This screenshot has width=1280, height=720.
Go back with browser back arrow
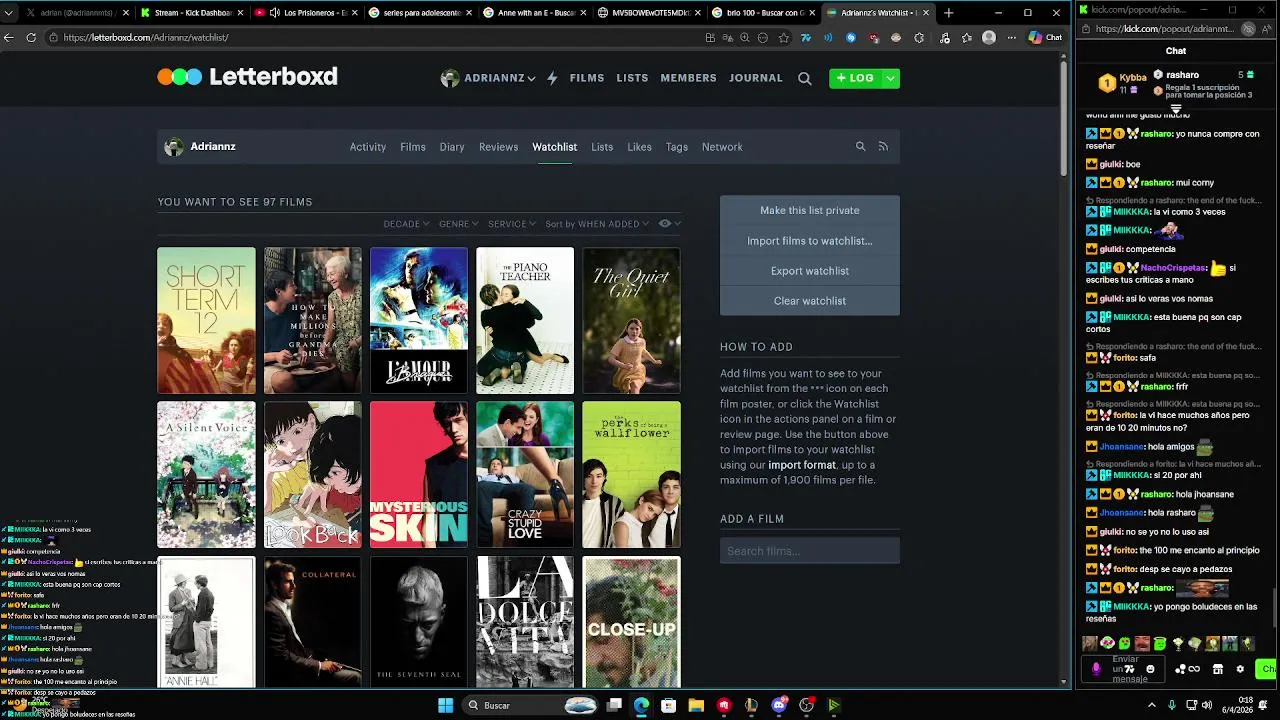tap(9, 37)
